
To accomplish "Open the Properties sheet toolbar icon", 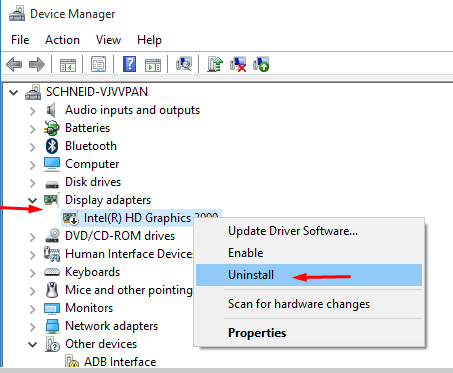I will pos(99,64).
